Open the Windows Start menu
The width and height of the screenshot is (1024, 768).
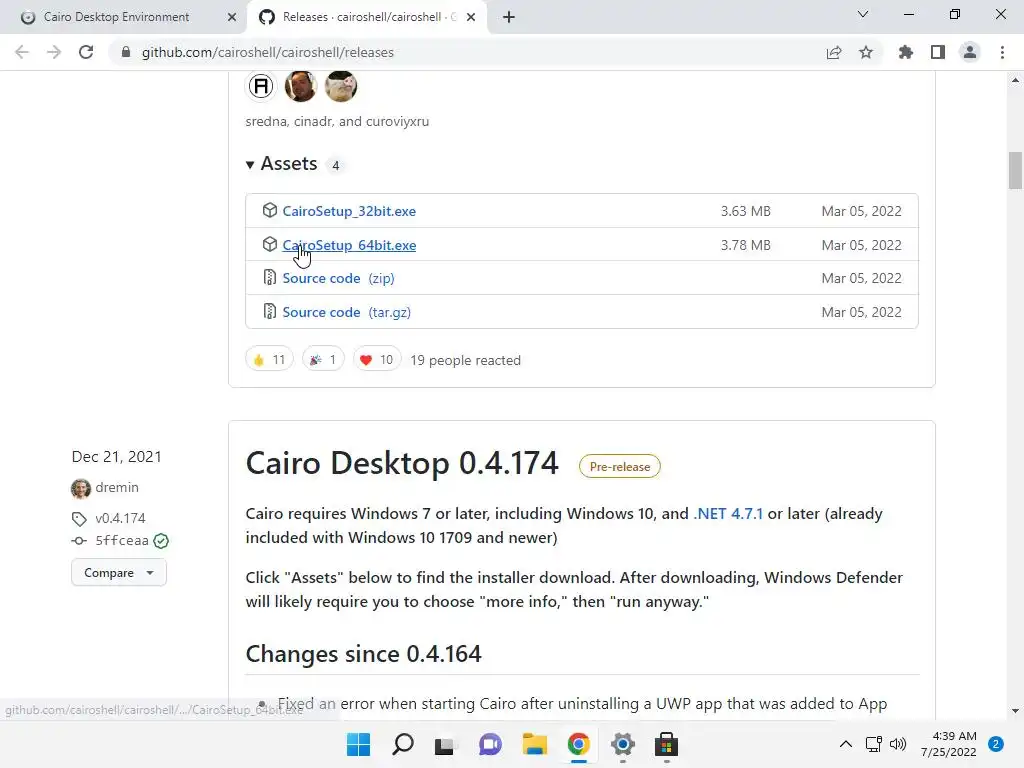coord(359,744)
